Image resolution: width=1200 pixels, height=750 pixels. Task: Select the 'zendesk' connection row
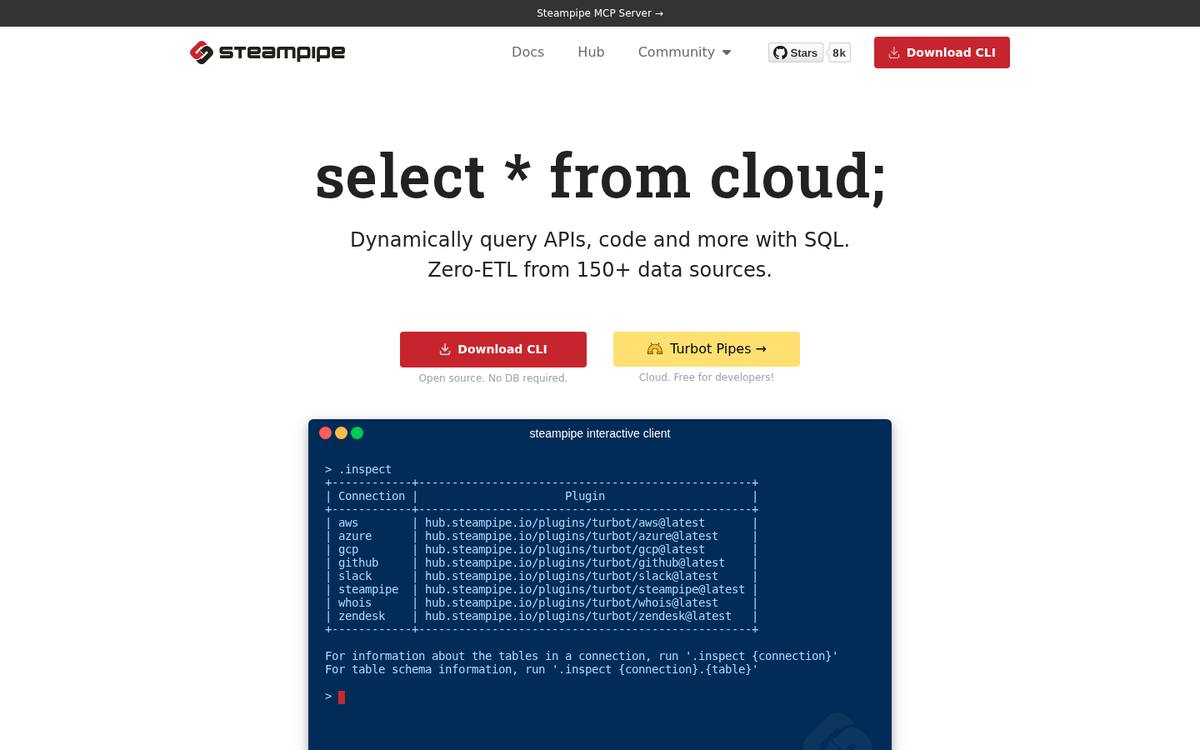point(541,616)
